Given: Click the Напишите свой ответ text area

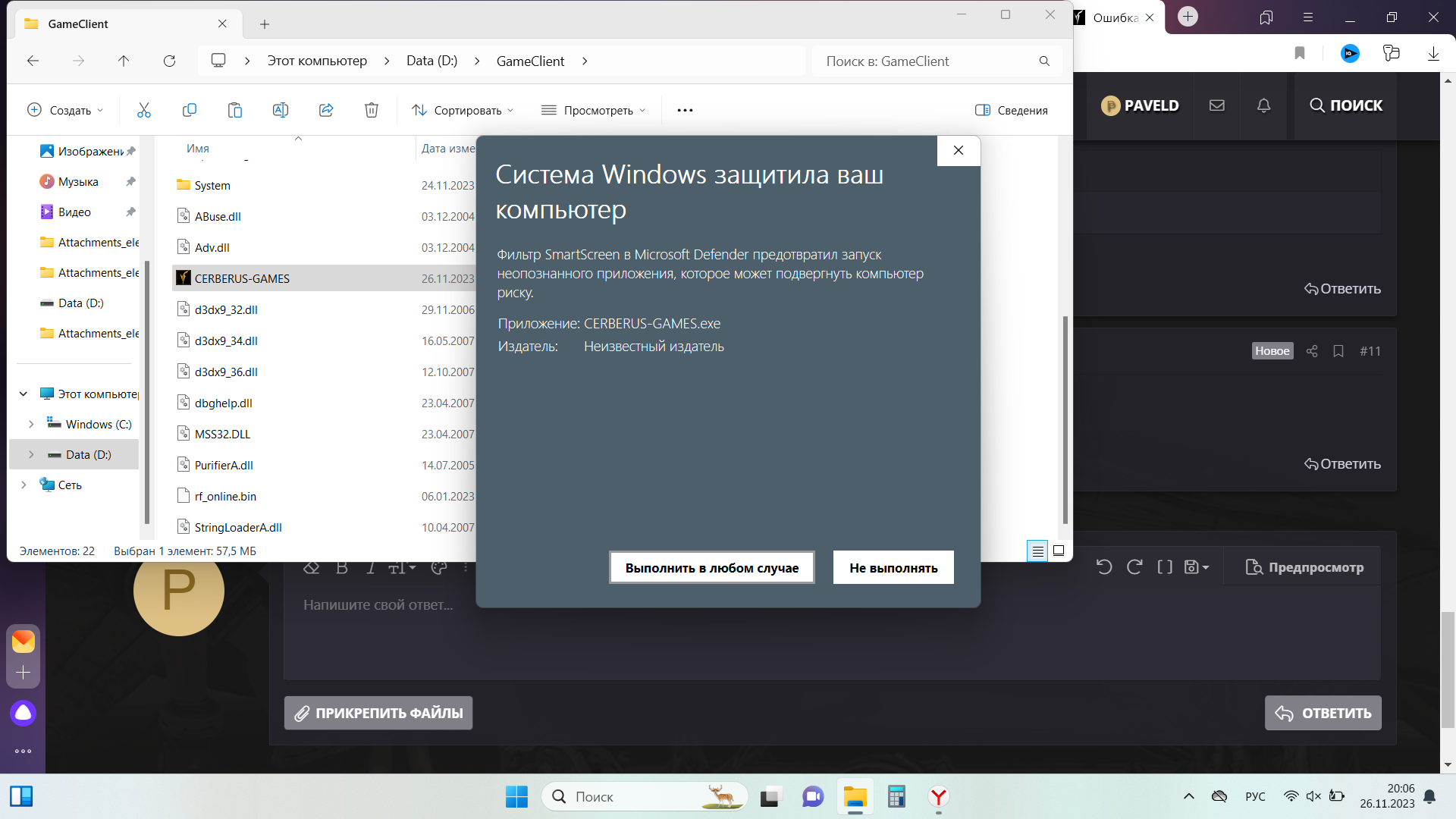Looking at the screenshot, I should coord(832,632).
